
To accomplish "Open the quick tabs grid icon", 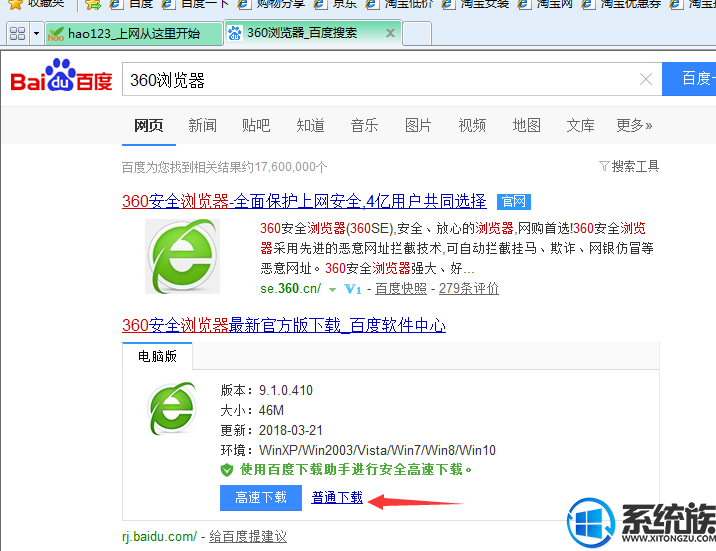I will click(17, 33).
